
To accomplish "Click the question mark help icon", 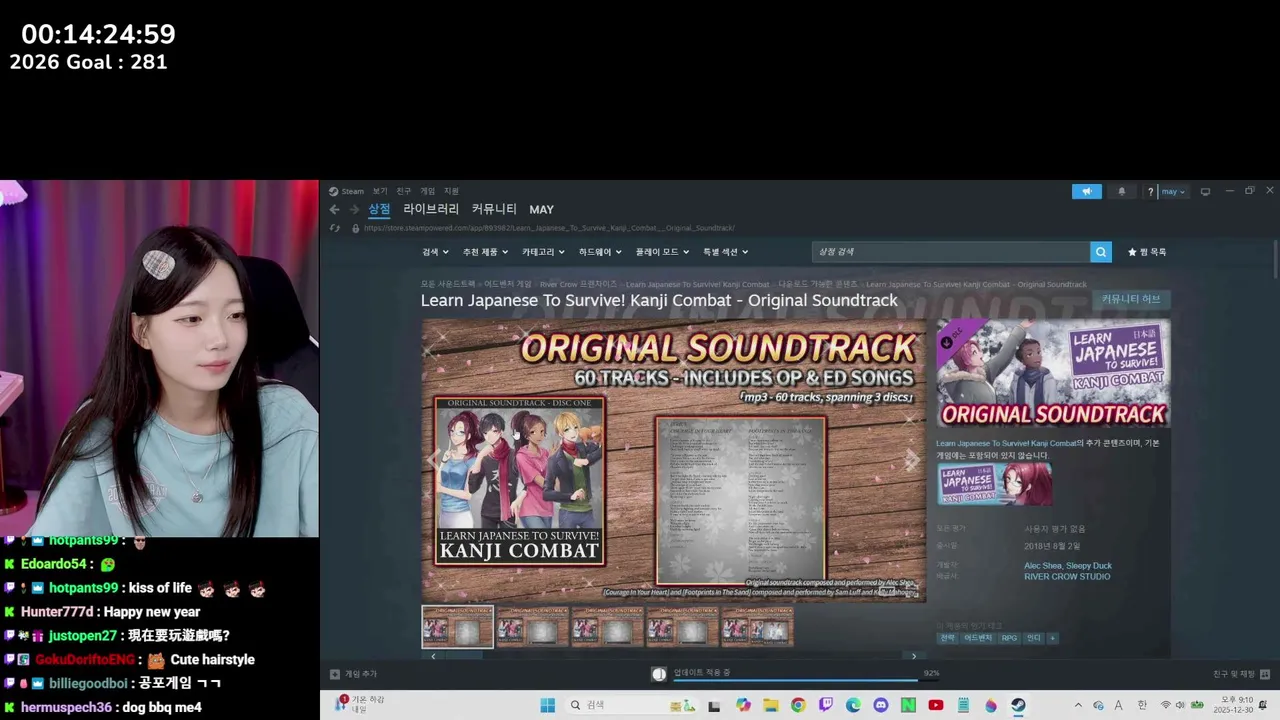I will click(1150, 191).
